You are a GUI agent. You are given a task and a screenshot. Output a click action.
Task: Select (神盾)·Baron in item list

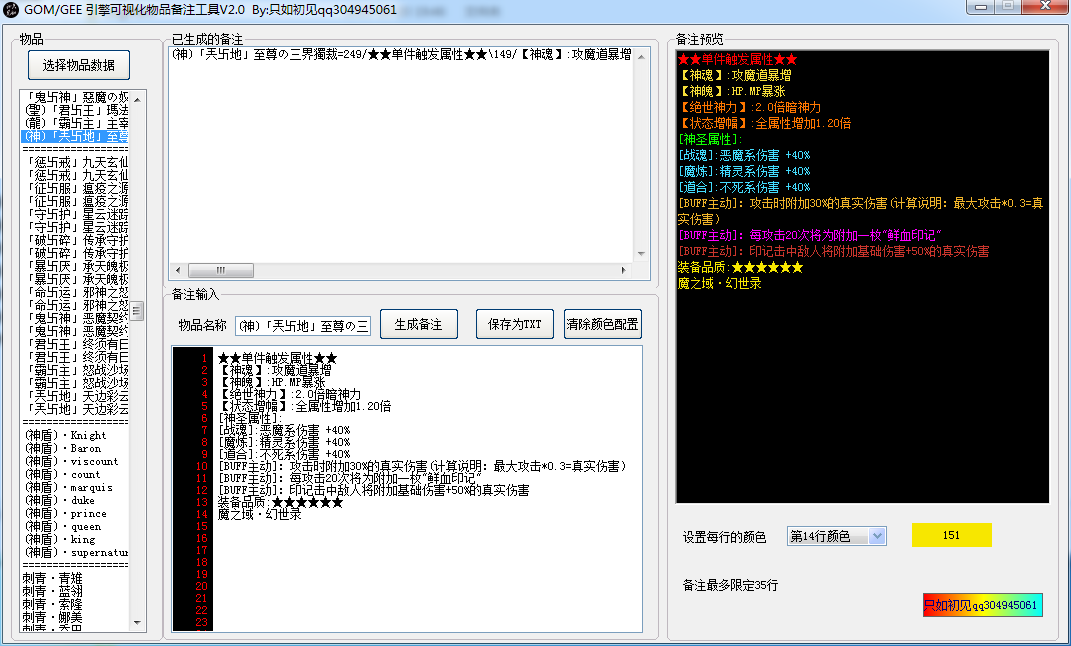click(63, 448)
